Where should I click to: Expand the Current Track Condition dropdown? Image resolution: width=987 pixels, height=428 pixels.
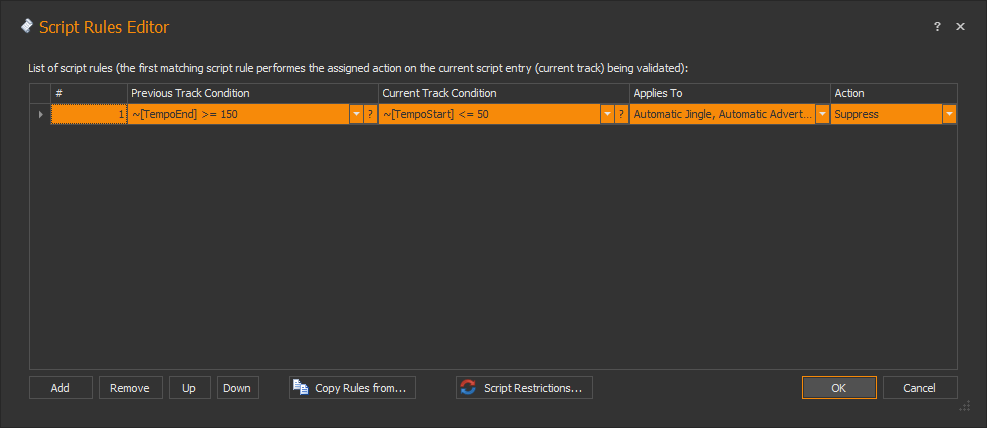point(607,114)
